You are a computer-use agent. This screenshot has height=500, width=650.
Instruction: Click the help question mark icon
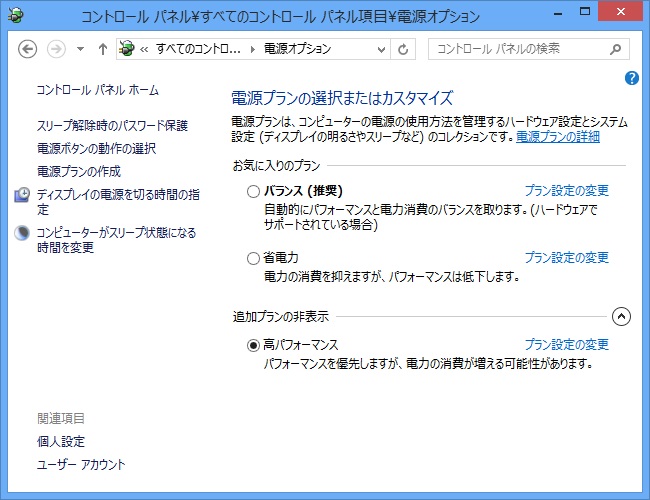coord(632,78)
